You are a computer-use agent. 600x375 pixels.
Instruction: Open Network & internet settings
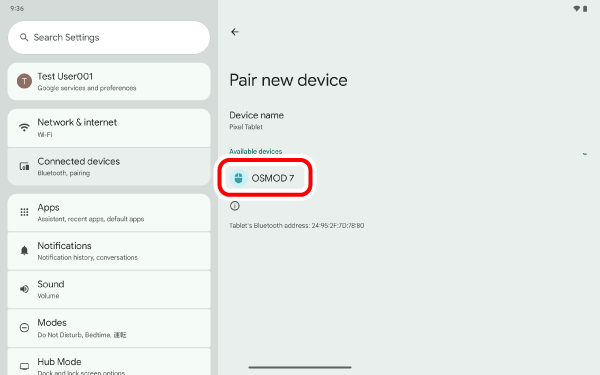[x=109, y=128]
